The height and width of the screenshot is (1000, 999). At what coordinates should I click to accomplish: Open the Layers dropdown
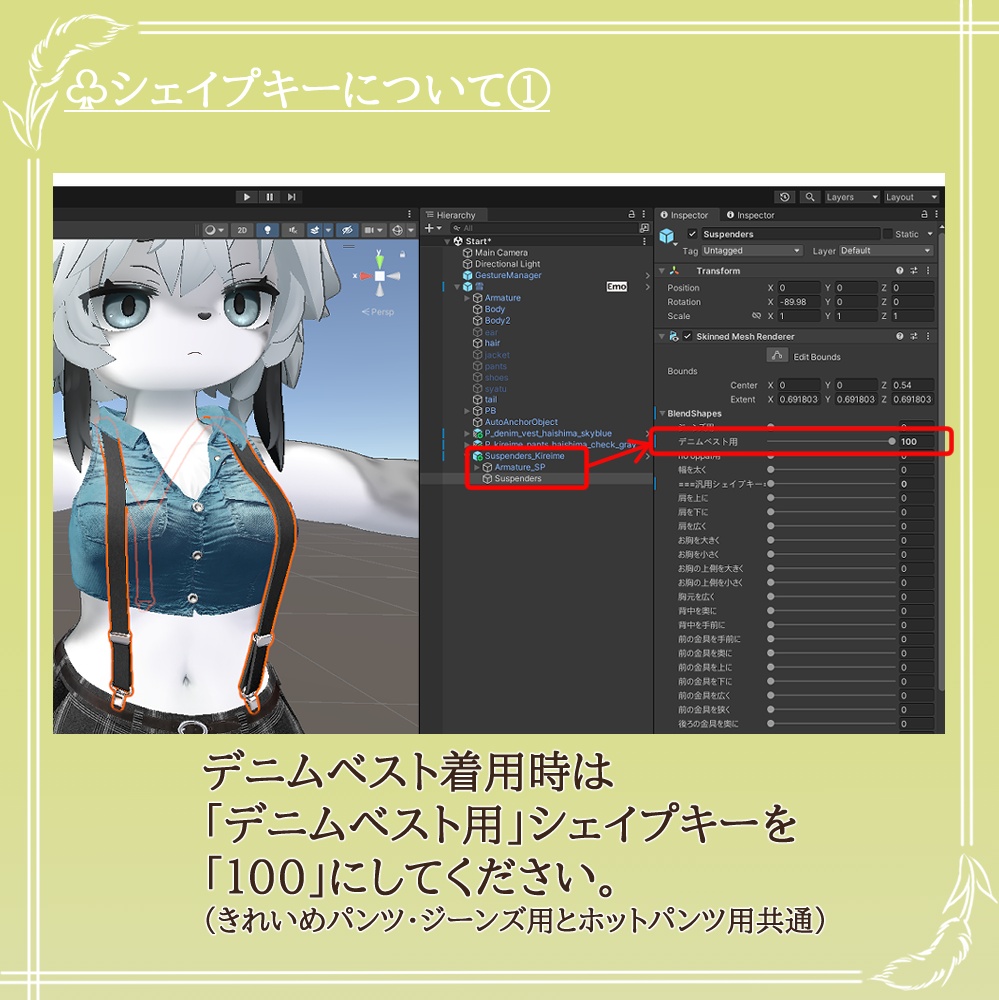[852, 197]
